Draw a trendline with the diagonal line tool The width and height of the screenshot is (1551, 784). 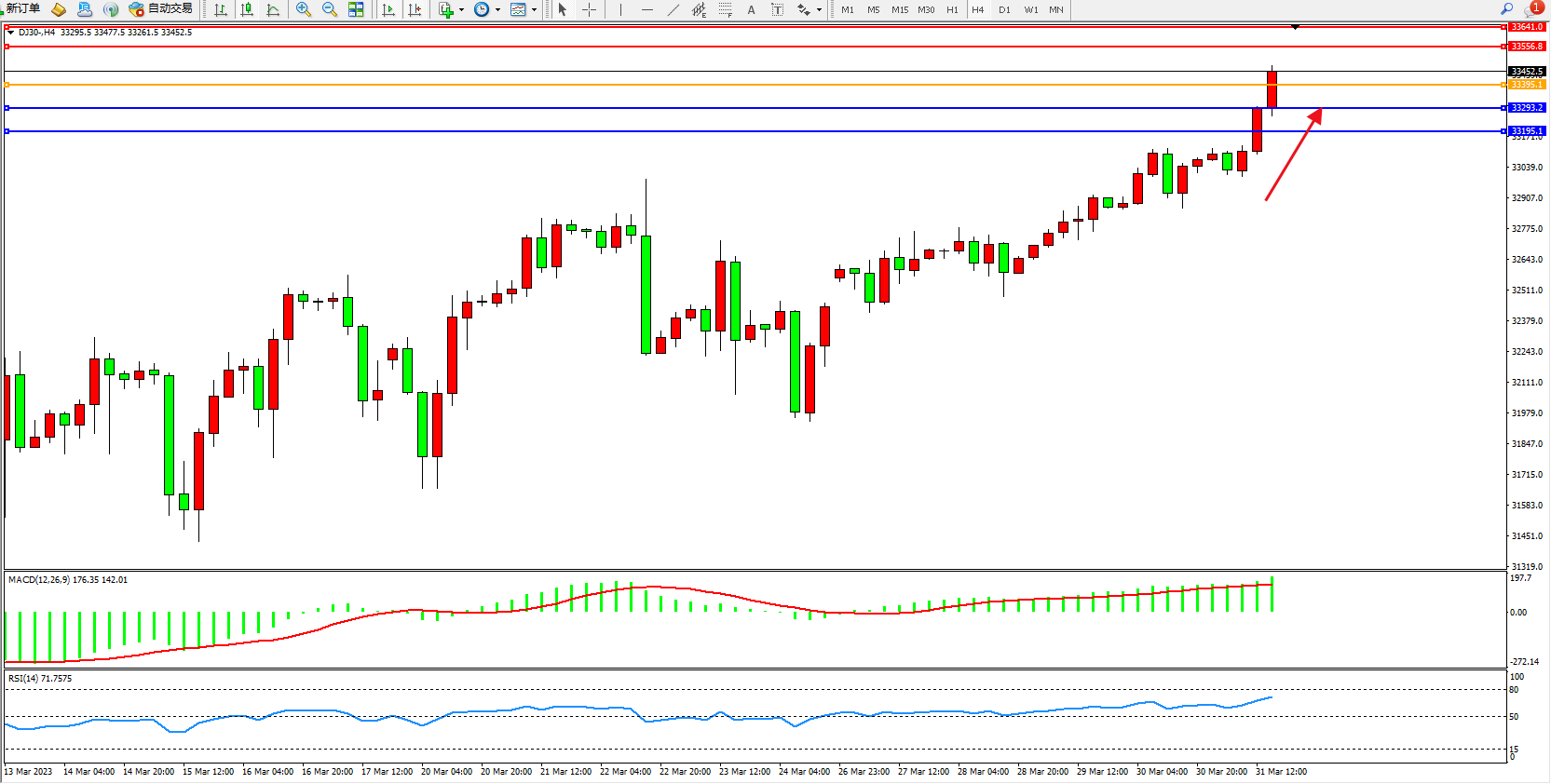tap(673, 9)
